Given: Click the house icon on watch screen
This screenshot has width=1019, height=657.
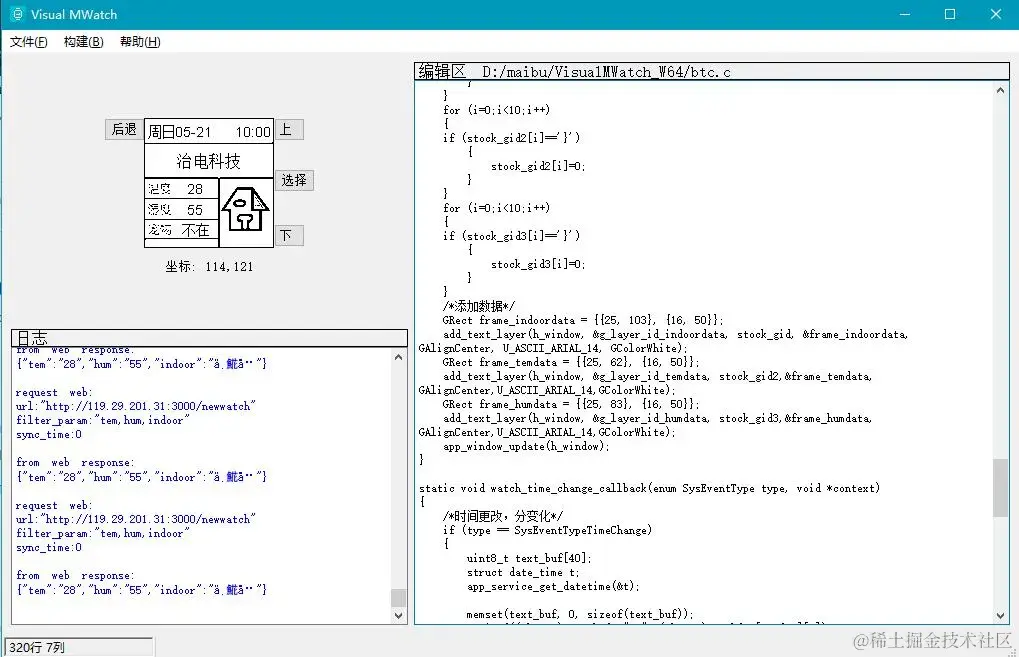Looking at the screenshot, I should click(x=245, y=209).
